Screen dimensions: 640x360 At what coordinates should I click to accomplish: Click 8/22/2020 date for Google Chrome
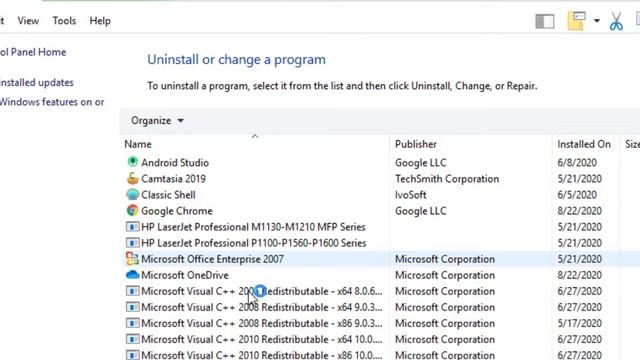(580, 211)
